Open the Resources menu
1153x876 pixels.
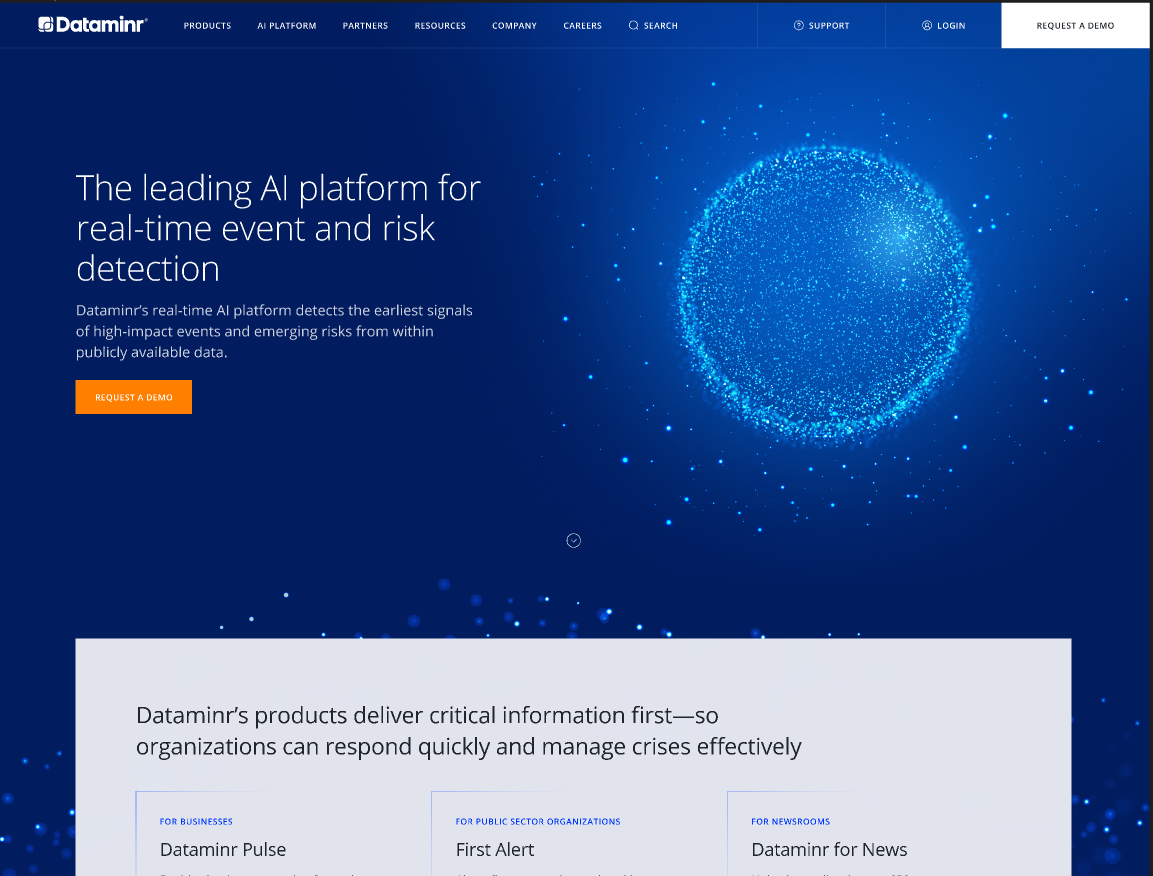tap(440, 26)
